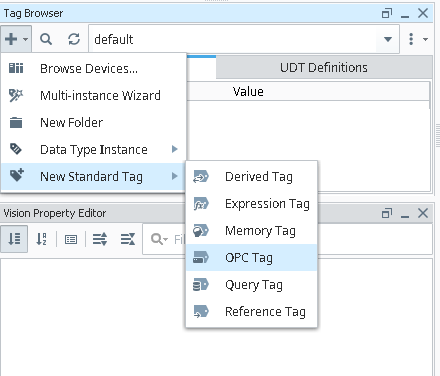Select New Standard Tag entry
This screenshot has height=376, width=440.
(94, 176)
